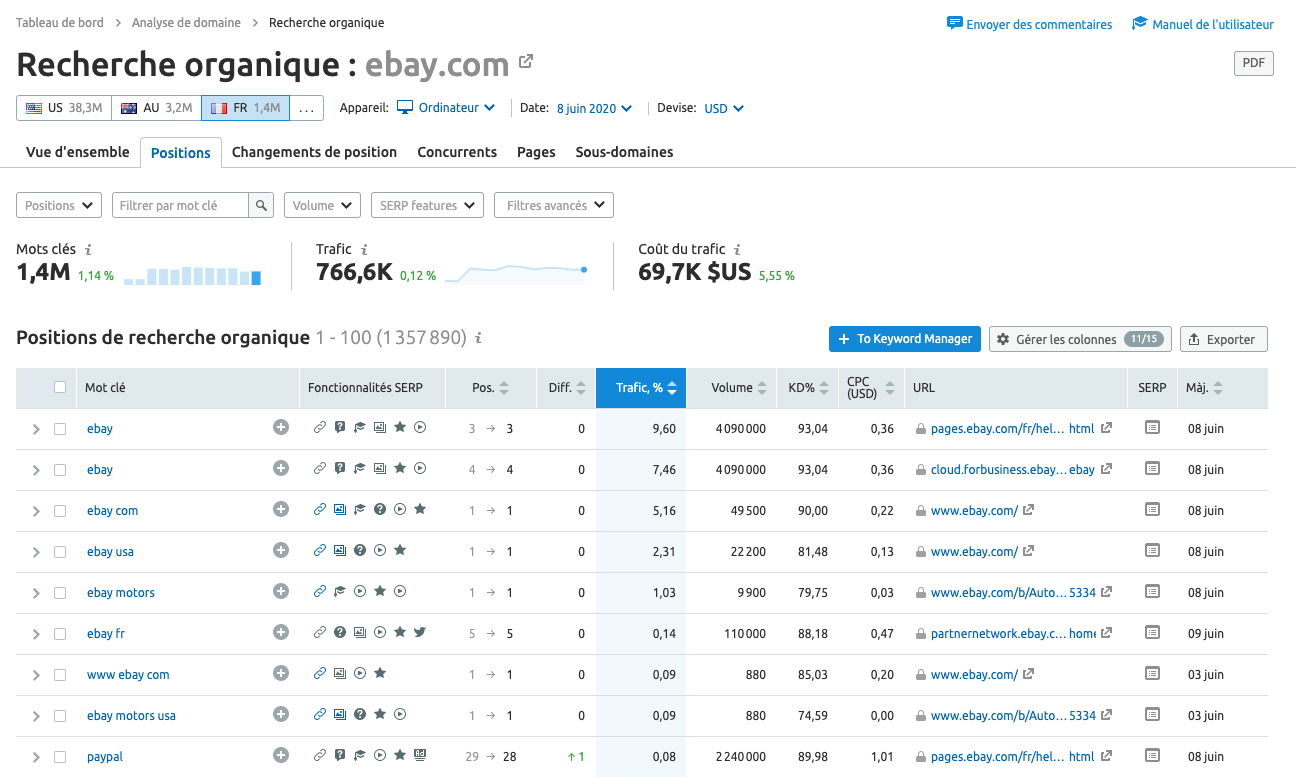Image resolution: width=1296 pixels, height=777 pixels.
Task: Click the To Keyword Manager button
Action: pos(904,339)
